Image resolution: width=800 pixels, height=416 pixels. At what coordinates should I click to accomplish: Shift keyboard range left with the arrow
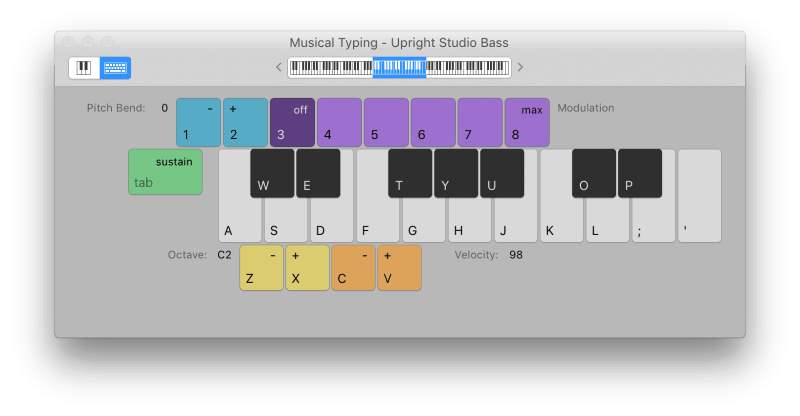[279, 67]
